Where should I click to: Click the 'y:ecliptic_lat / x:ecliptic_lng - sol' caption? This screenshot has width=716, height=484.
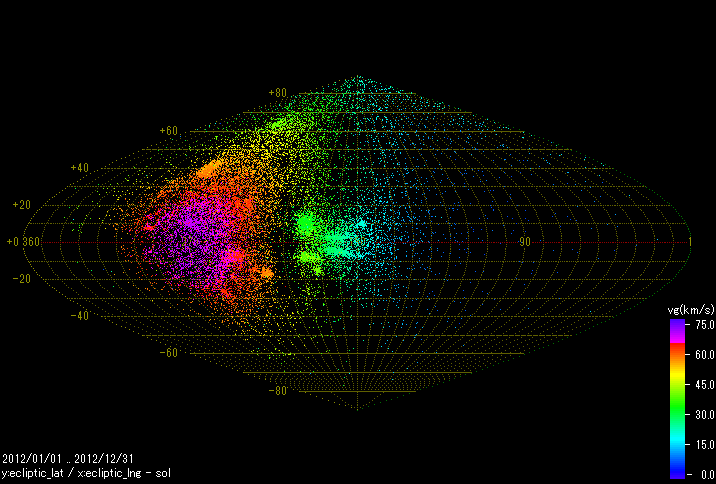86,473
